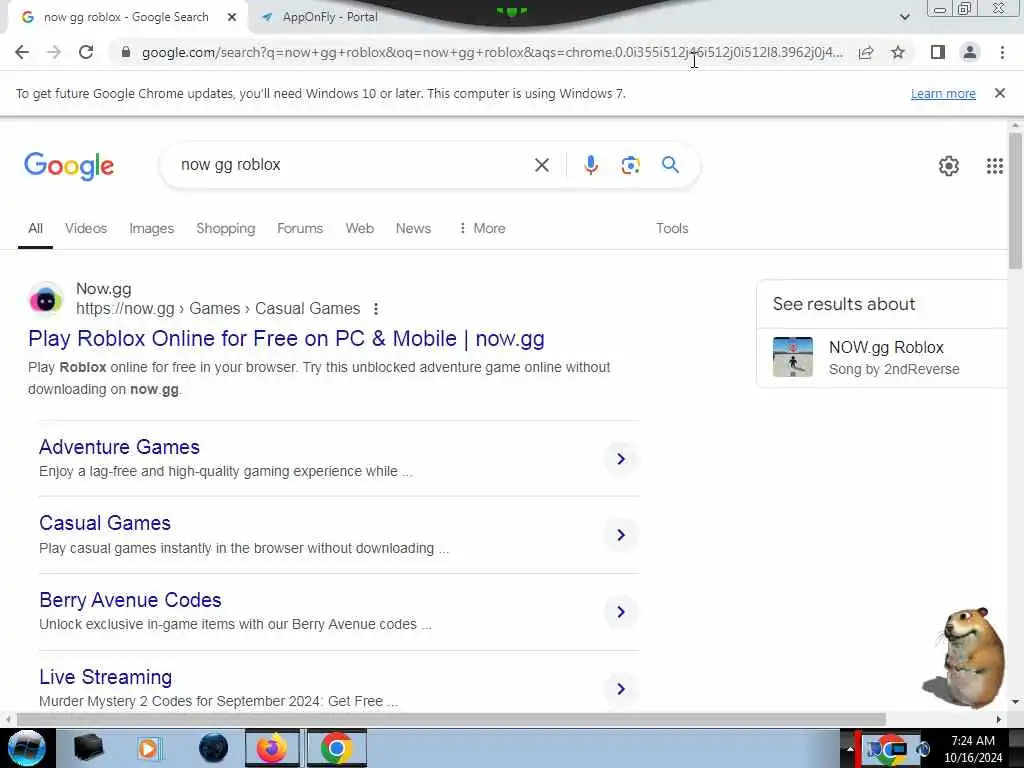Viewport: 1024px width, 768px height.
Task: Open the More search filters menu
Action: click(x=482, y=229)
